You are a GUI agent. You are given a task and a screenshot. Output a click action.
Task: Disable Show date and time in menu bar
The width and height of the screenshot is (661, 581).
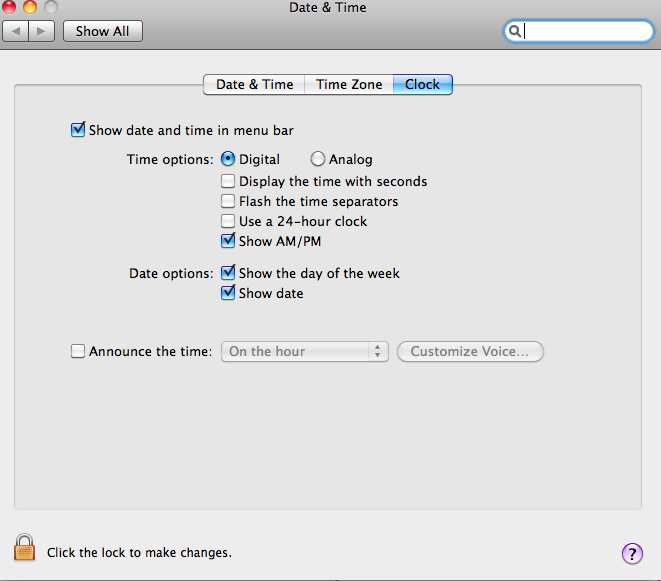78,130
